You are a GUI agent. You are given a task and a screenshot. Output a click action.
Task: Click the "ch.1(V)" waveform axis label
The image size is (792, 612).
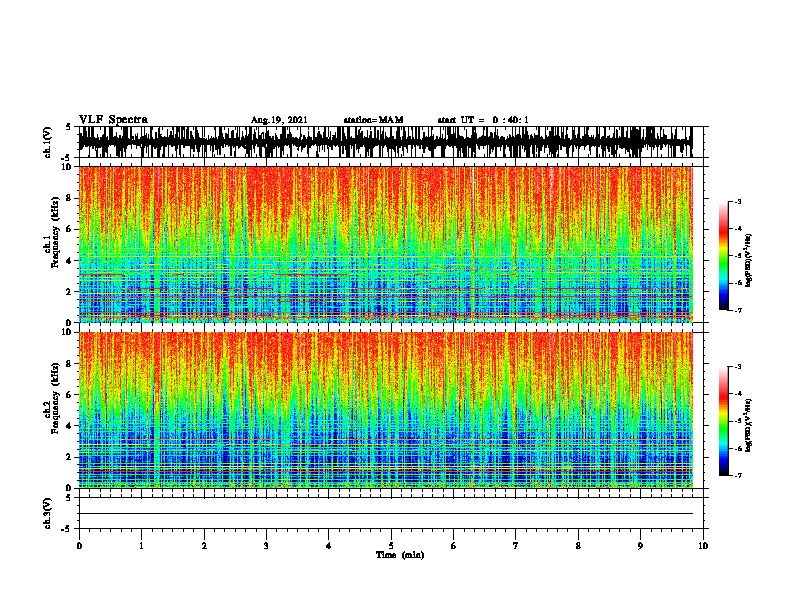(48, 142)
